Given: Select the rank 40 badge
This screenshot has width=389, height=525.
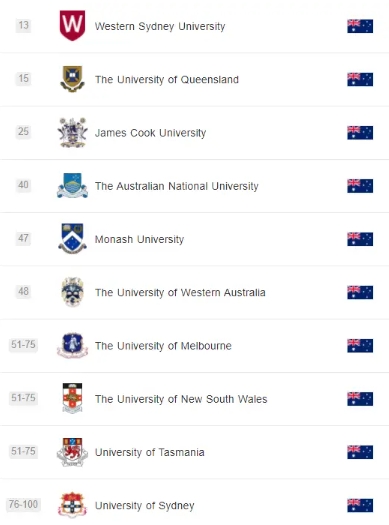Looking at the screenshot, I should 23,185.
